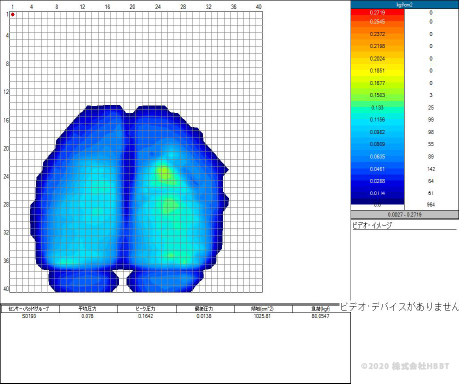This screenshot has height=384, width=459.
Task: Click the sensor group column header
Action: click(x=30, y=309)
